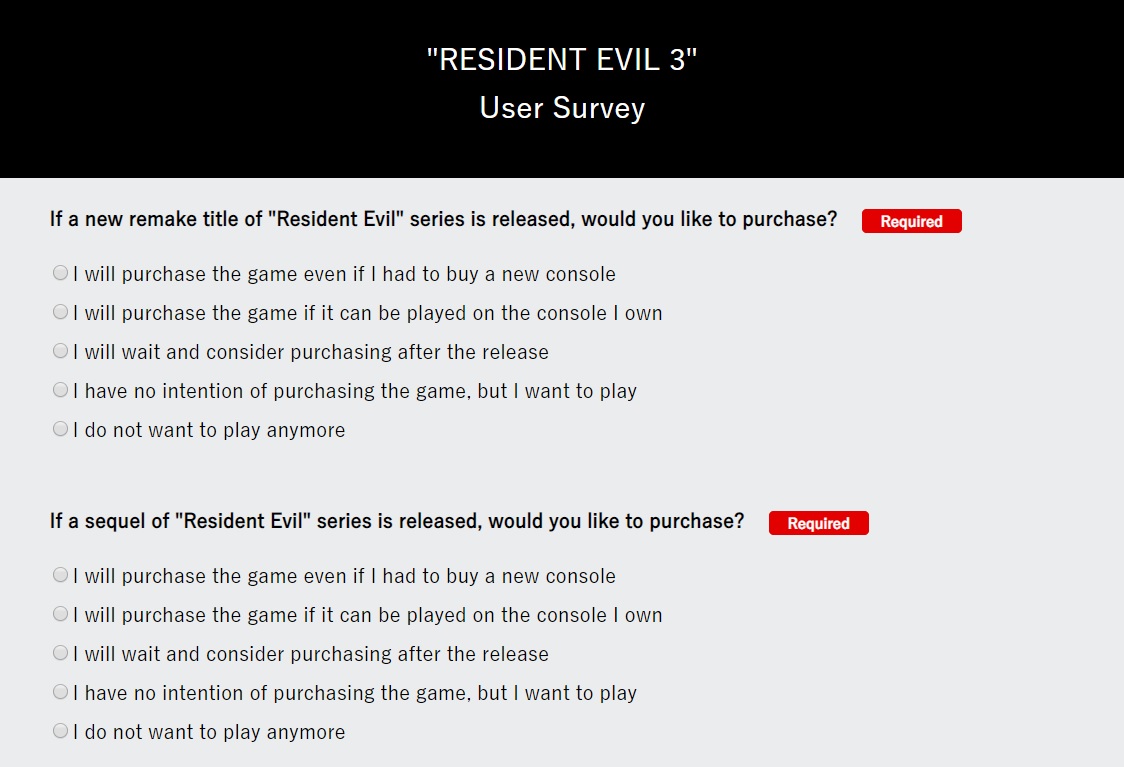Image resolution: width=1124 pixels, height=767 pixels.
Task: Choose 'do not want to play anymore' for remake
Action: coord(61,429)
